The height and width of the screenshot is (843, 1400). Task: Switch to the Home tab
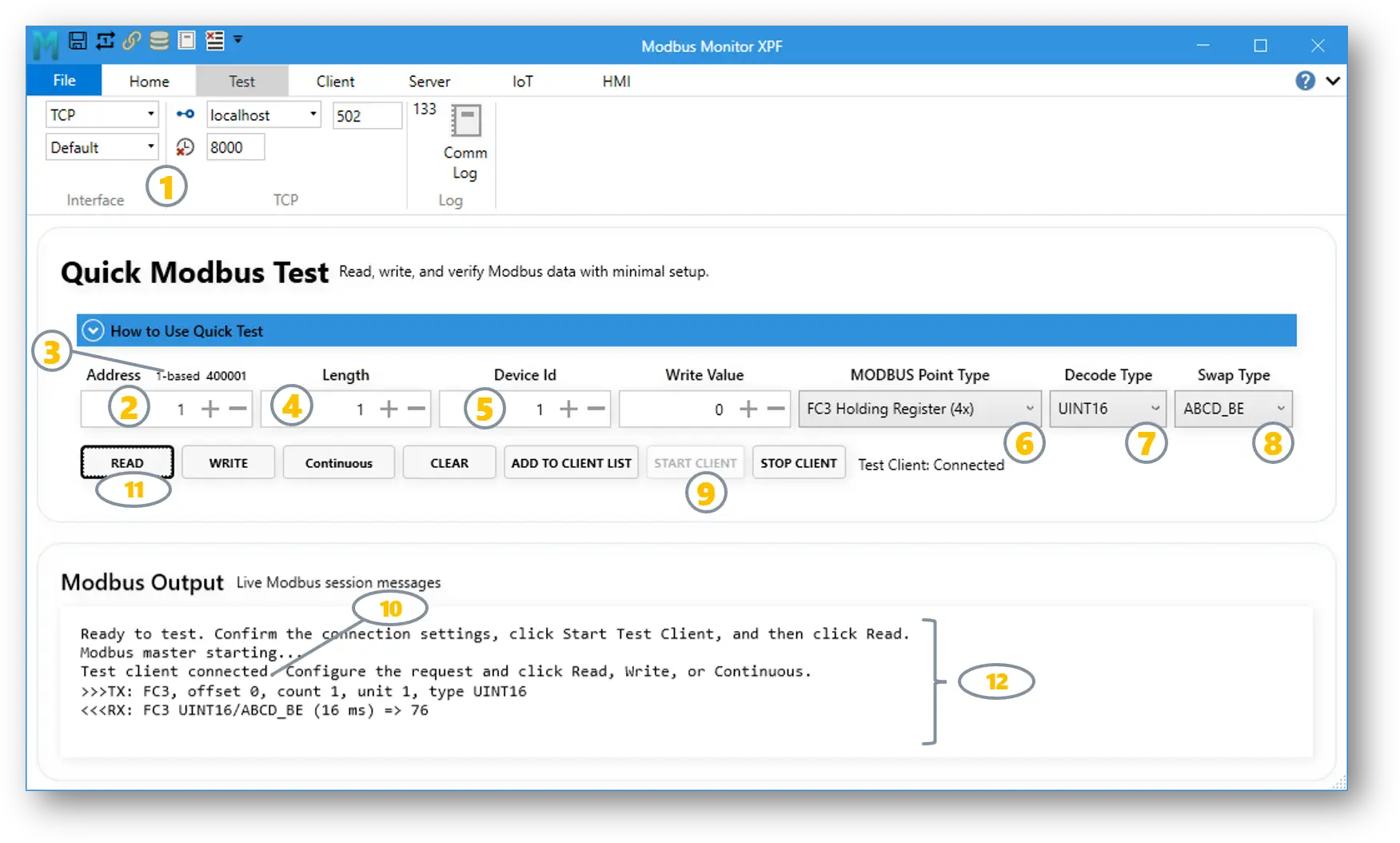pos(150,82)
